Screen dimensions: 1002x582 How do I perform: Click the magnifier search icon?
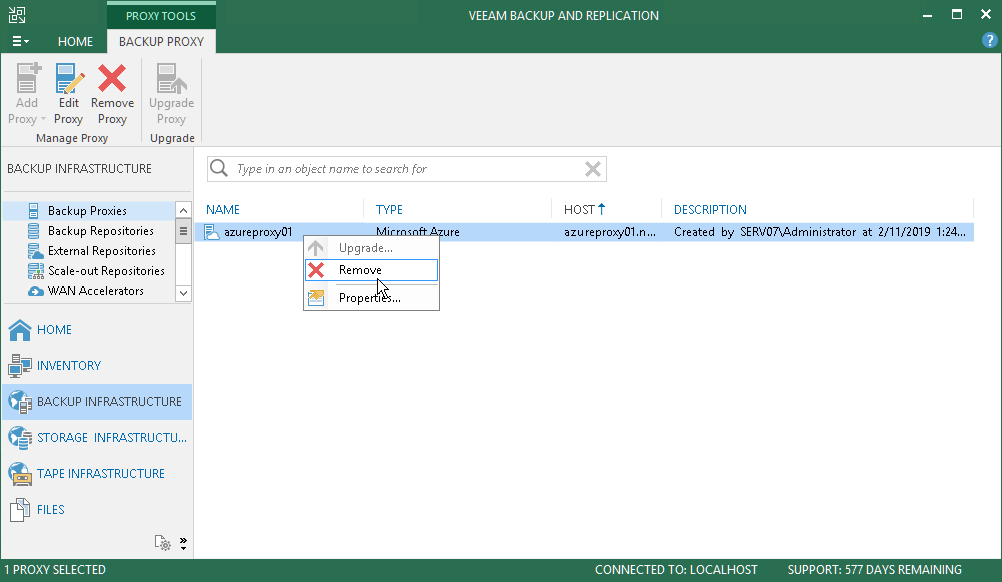219,168
